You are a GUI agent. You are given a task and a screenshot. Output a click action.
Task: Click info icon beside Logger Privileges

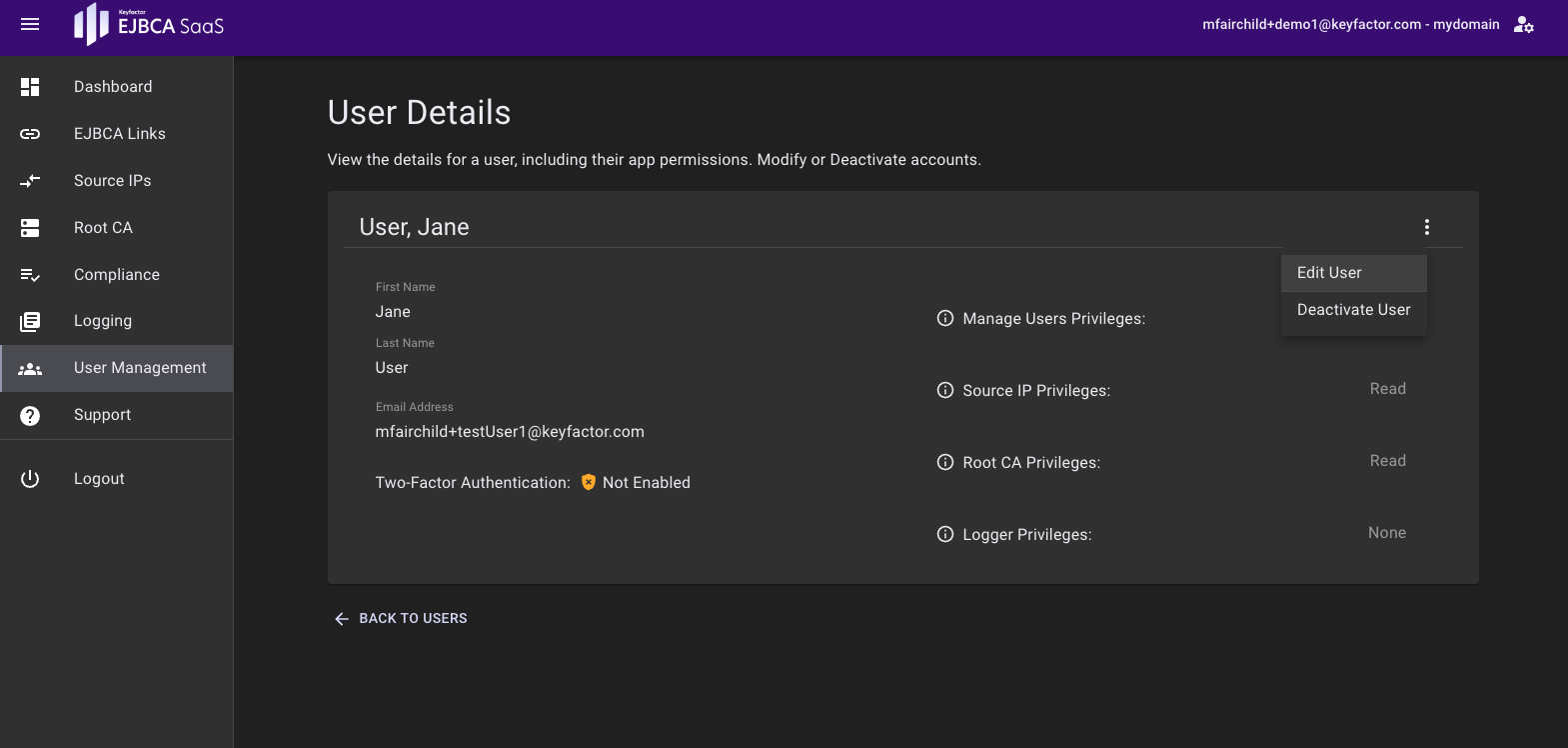(x=945, y=535)
